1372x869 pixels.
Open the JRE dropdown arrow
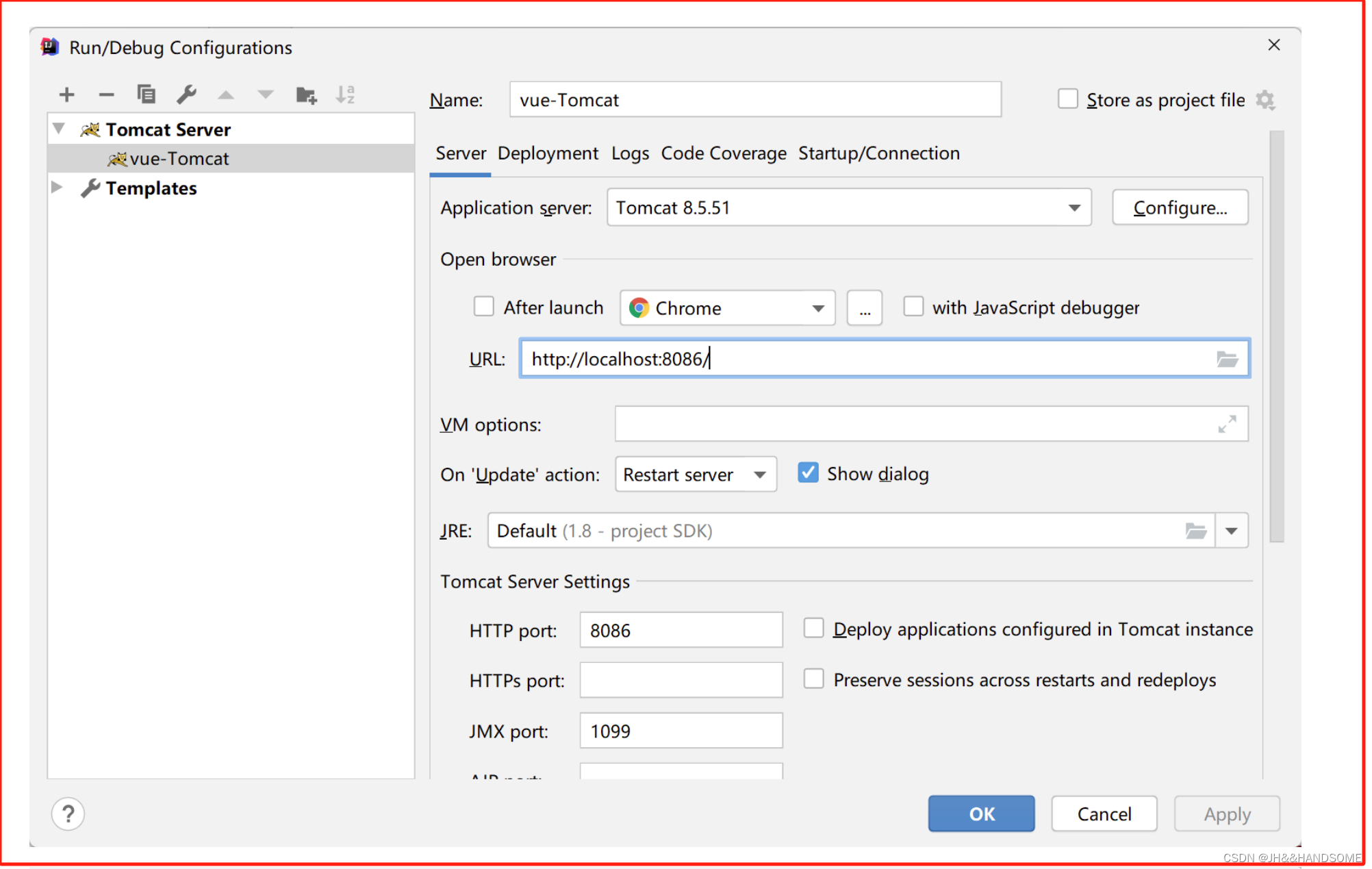tap(1232, 531)
